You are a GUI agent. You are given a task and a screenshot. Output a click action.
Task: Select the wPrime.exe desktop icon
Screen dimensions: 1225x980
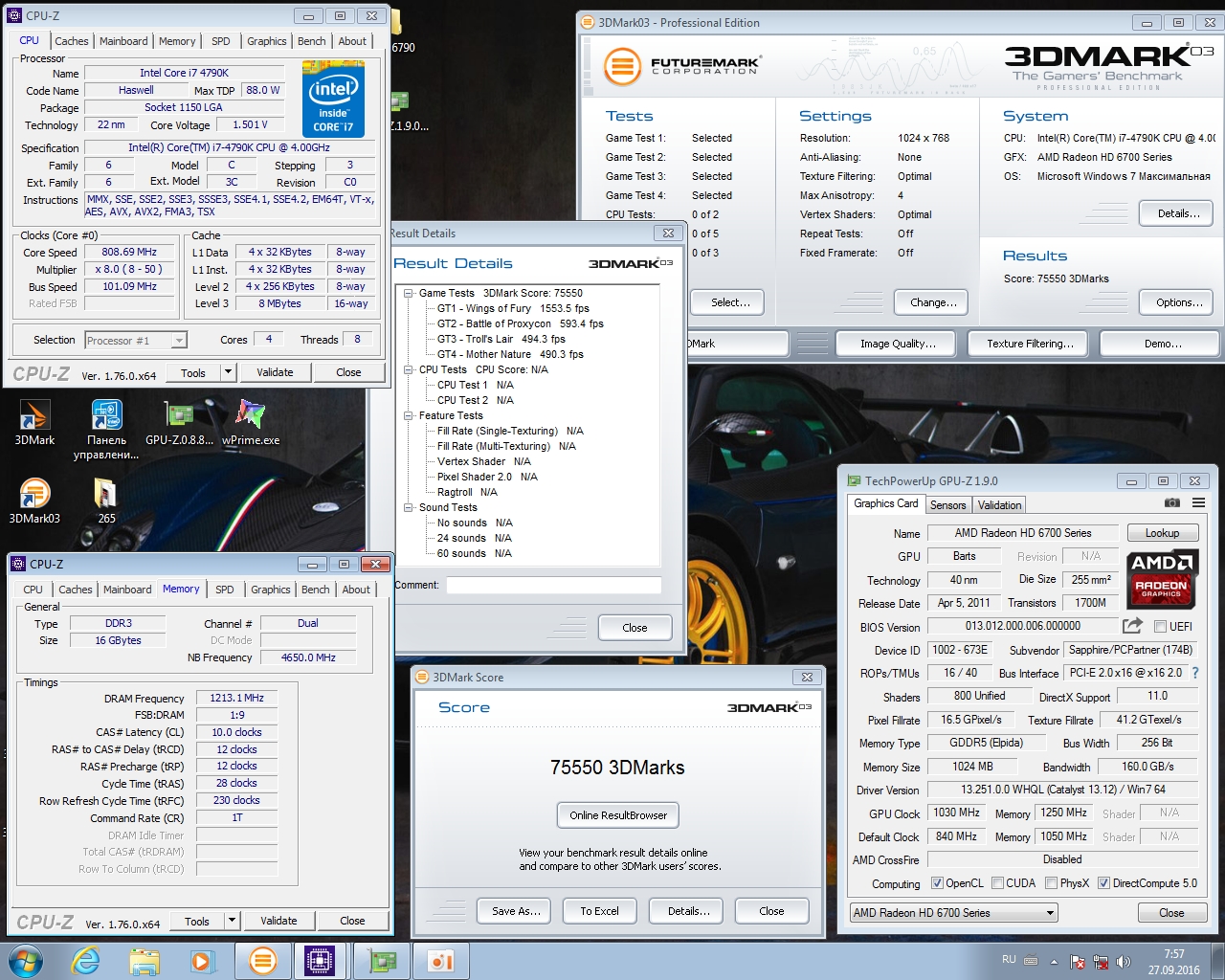tap(251, 423)
